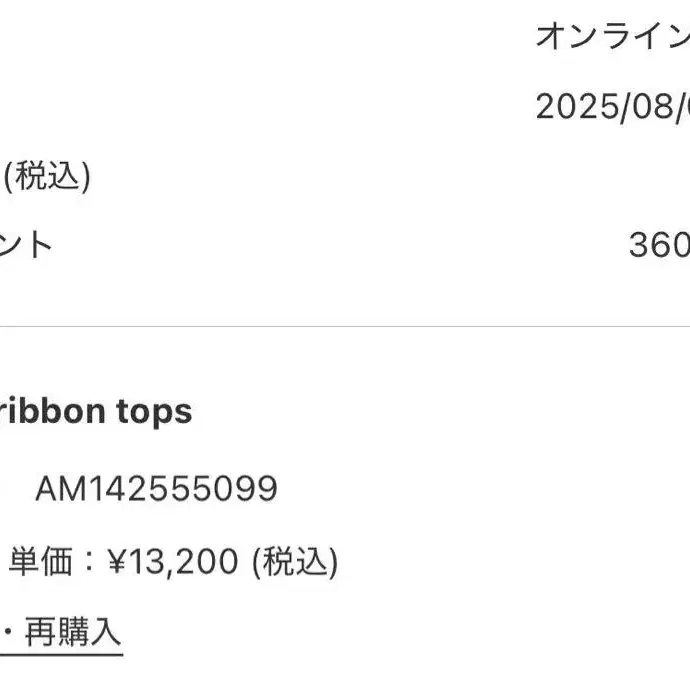Click the ¥13,200 unit price amount

tap(172, 561)
